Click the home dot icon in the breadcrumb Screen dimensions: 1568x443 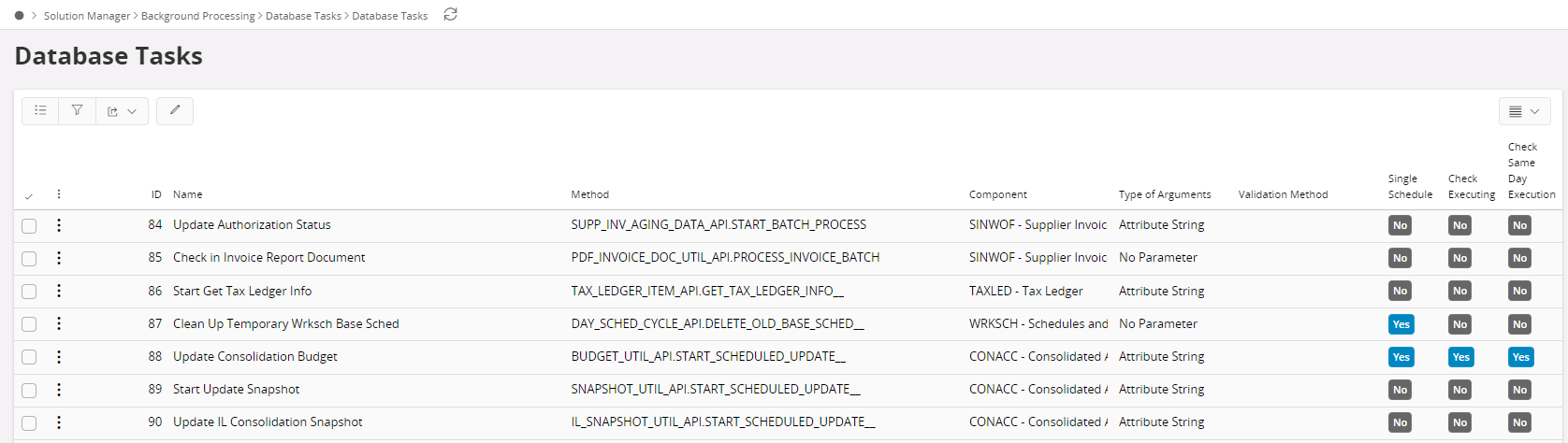[19, 16]
